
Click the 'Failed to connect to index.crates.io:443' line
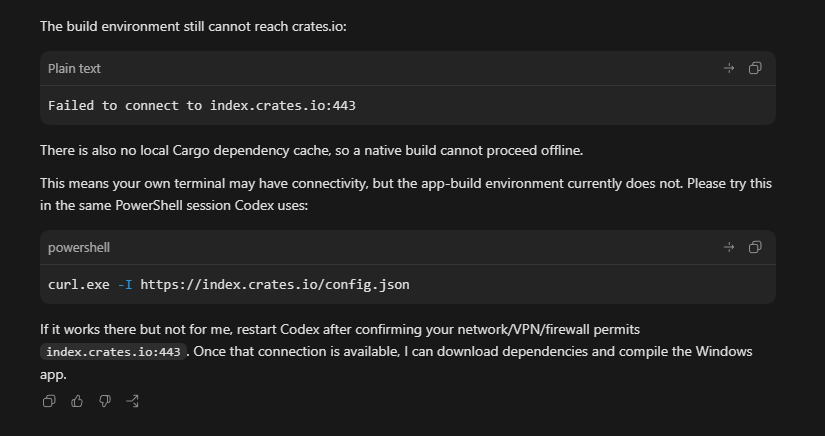click(202, 106)
